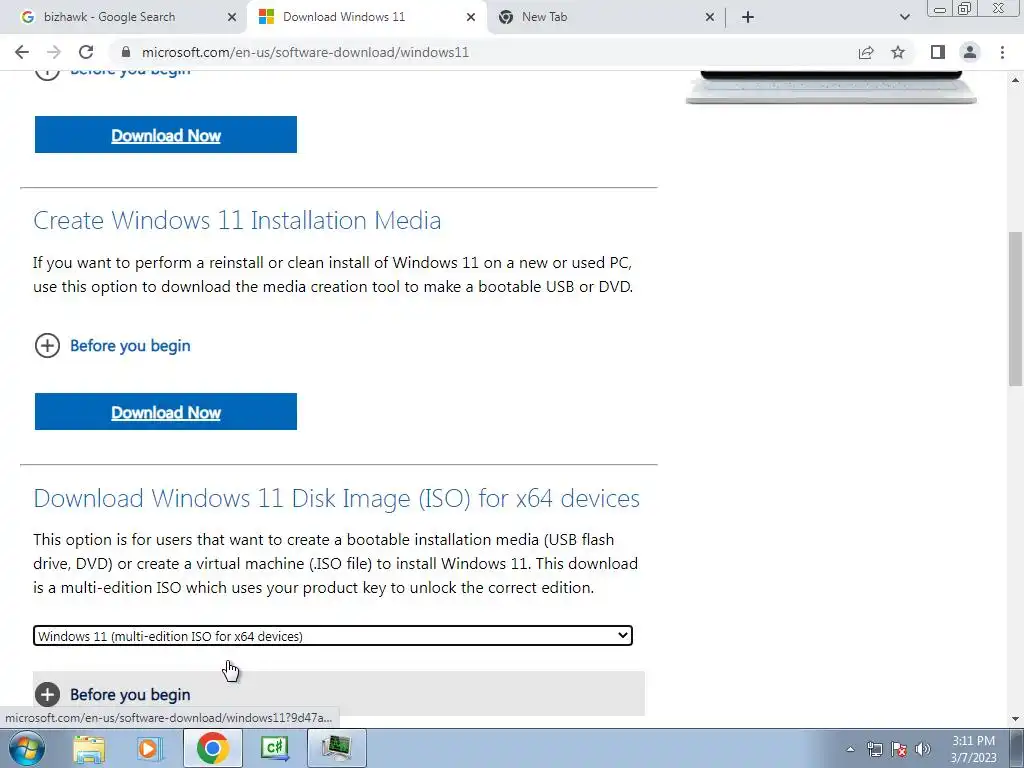Reload the Microsoft download page
The height and width of the screenshot is (768, 1024).
click(x=86, y=52)
